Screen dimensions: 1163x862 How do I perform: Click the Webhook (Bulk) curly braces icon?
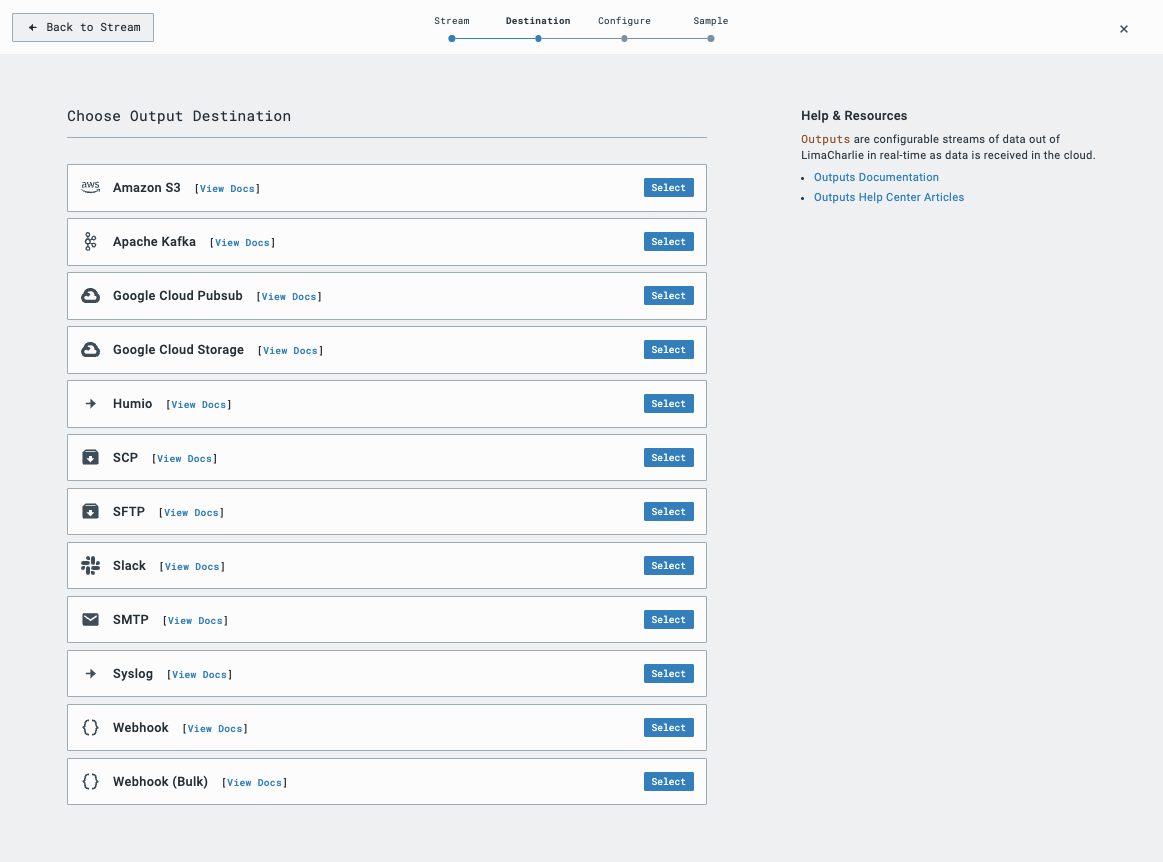[90, 782]
